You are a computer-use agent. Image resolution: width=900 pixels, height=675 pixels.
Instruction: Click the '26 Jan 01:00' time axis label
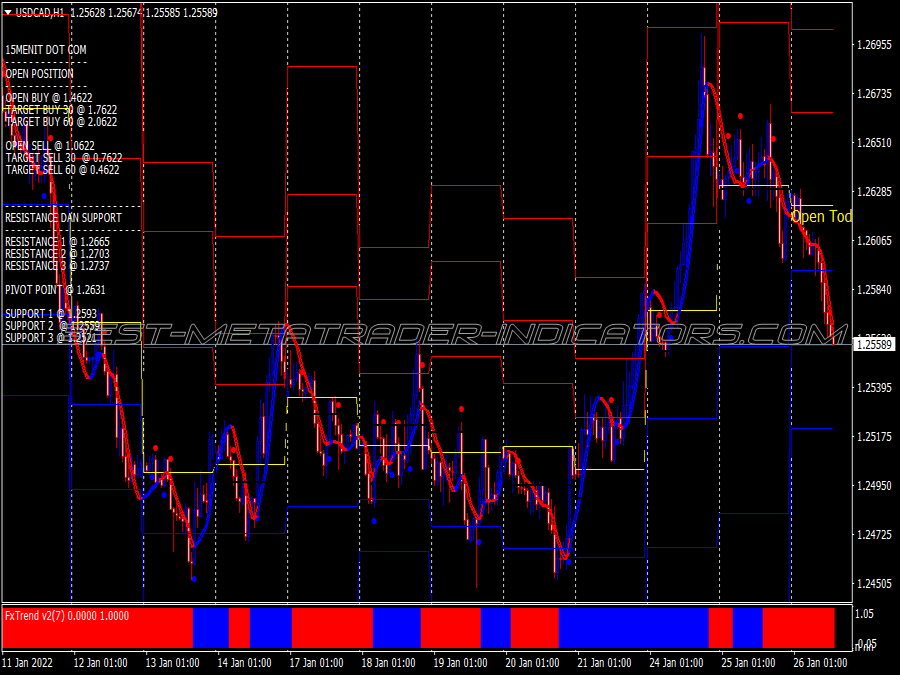820,663
